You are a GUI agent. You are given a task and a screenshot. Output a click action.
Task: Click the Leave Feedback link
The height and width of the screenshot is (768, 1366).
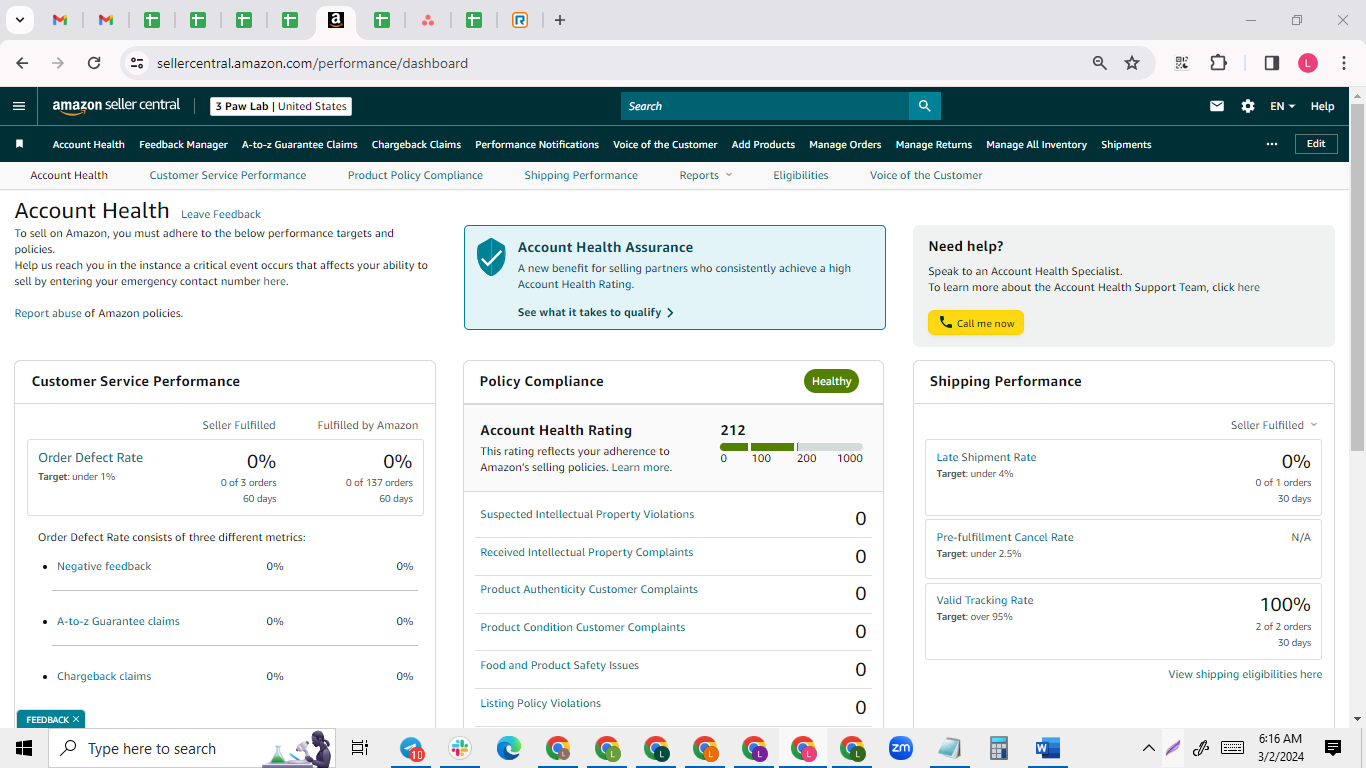221,214
